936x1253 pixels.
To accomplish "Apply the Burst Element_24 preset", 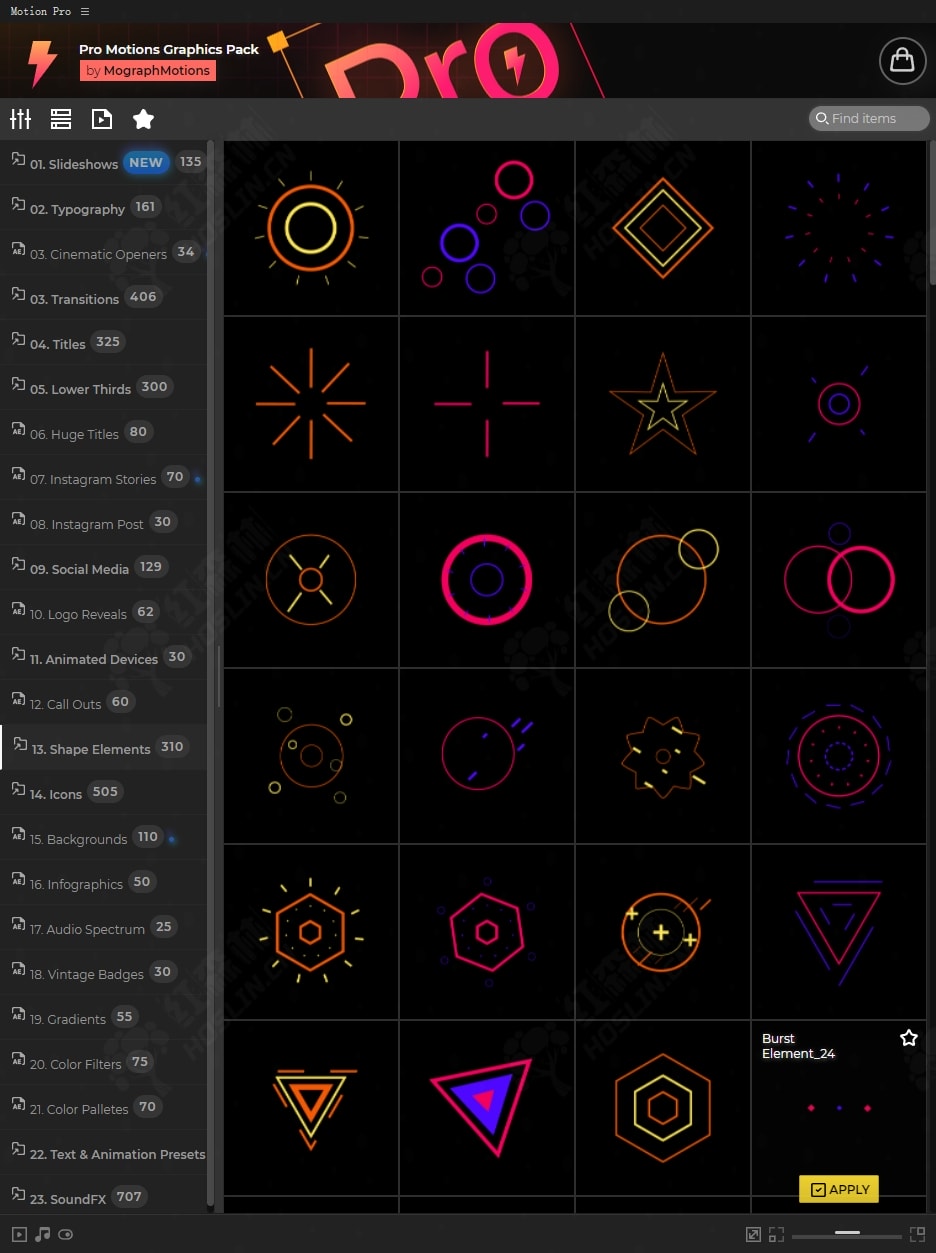I will [839, 1189].
